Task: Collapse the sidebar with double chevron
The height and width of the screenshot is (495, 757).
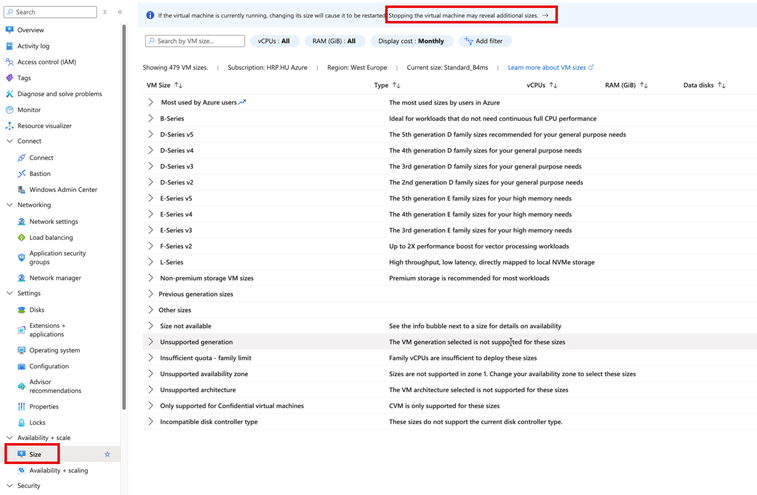Action: click(120, 12)
